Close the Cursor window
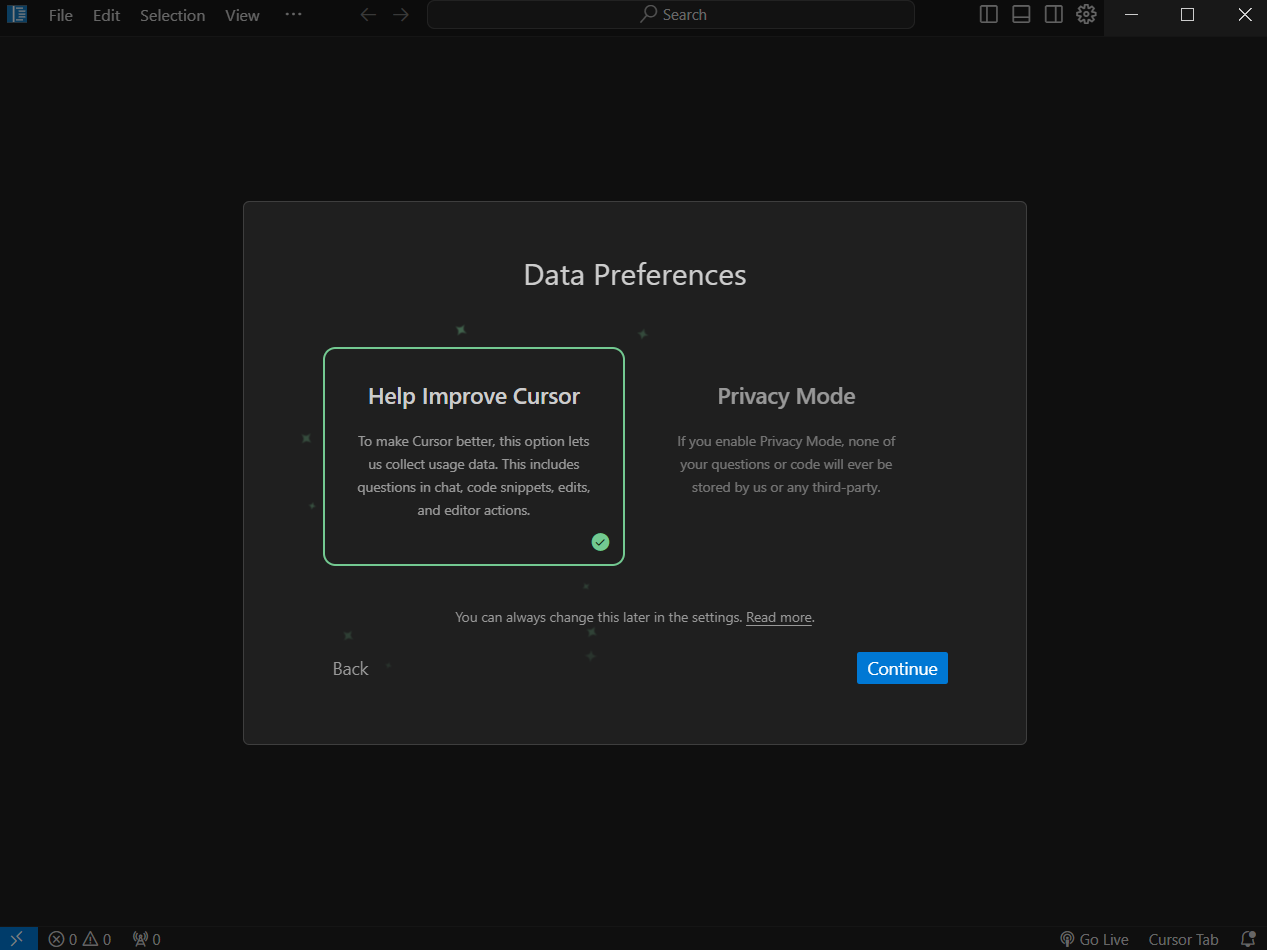1267x950 pixels. click(1244, 15)
